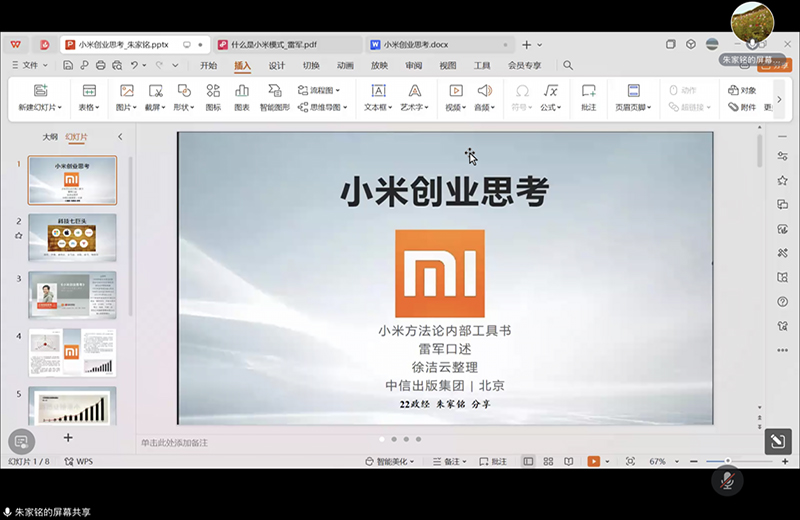
Task: Switch to the 设计 Design ribbon tab
Action: click(277, 65)
